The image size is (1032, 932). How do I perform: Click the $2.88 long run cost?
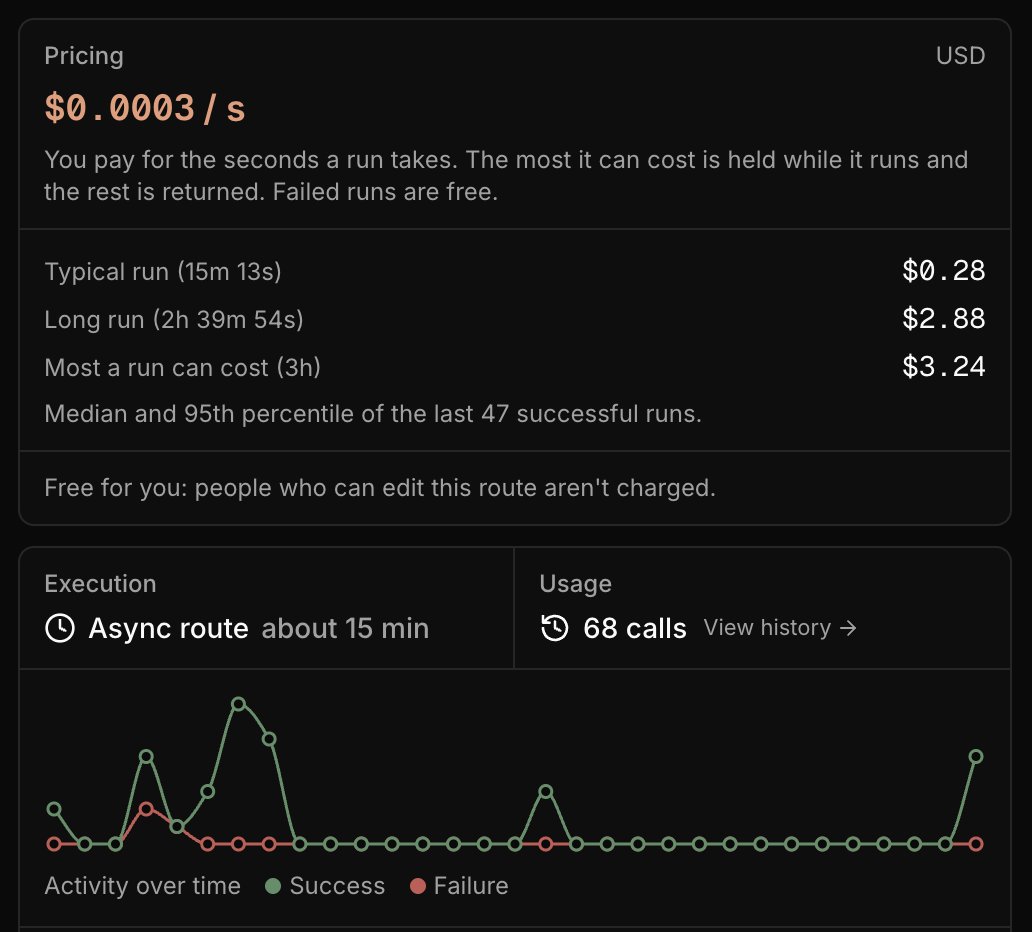pyautogui.click(x=943, y=319)
